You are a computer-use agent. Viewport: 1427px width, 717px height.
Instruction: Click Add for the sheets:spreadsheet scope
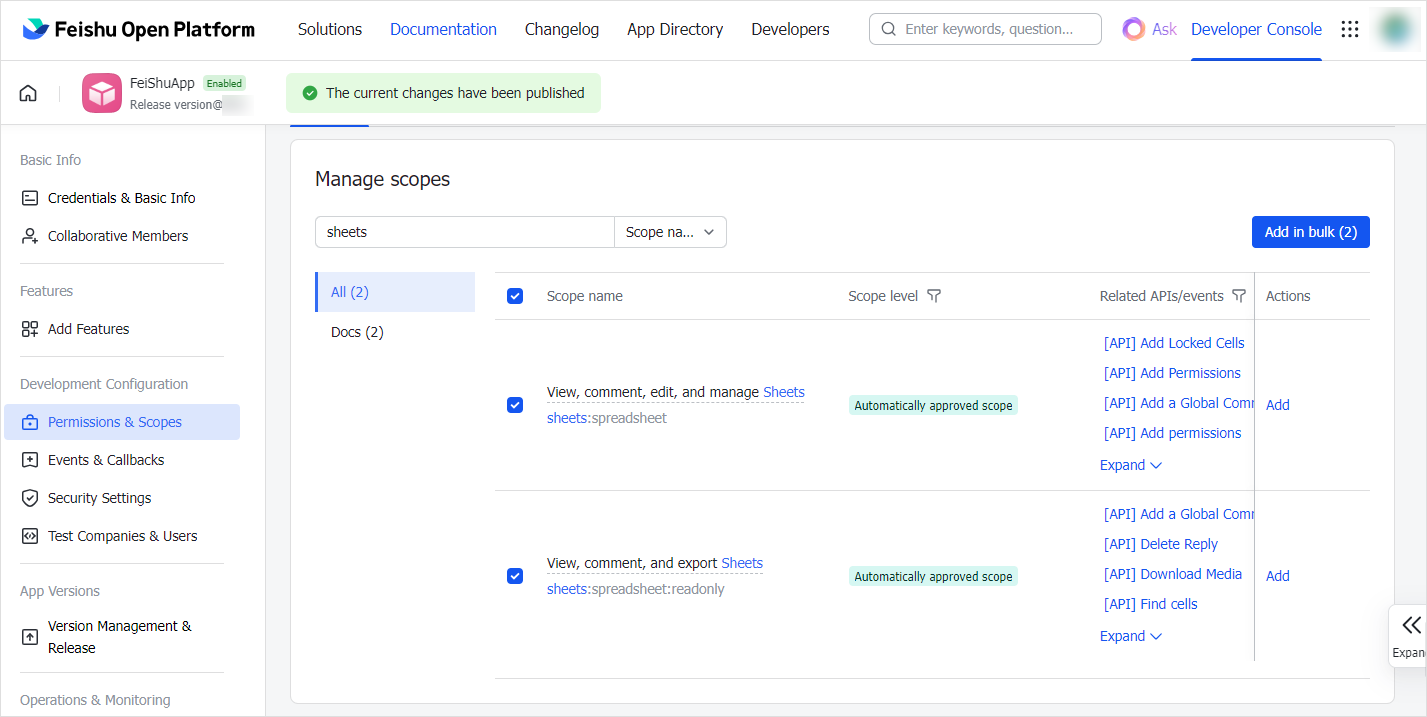pos(1278,405)
